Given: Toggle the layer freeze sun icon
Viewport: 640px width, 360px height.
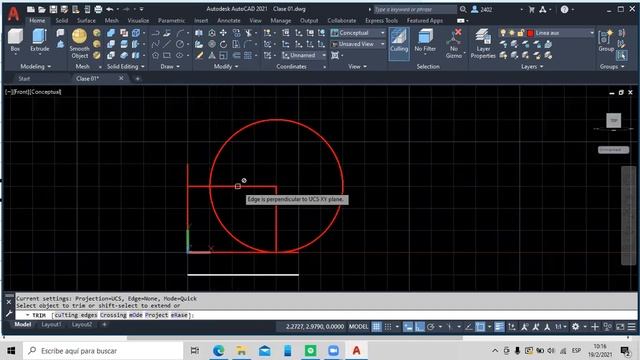Looking at the screenshot, I should 512,33.
